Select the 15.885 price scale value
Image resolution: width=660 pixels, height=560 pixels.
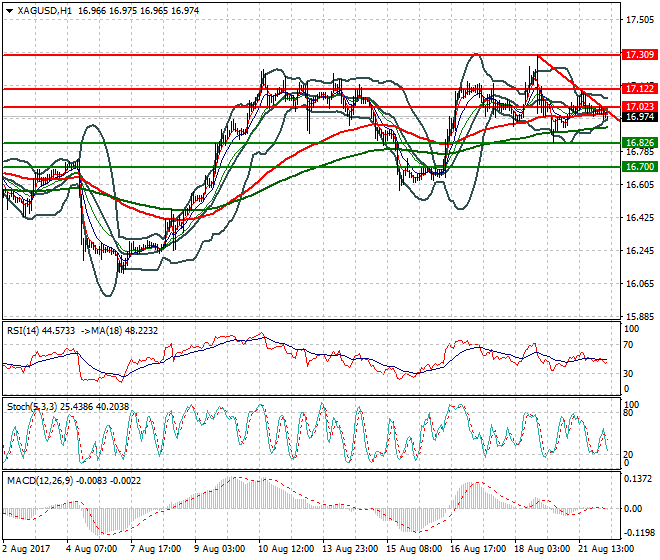[x=640, y=317]
